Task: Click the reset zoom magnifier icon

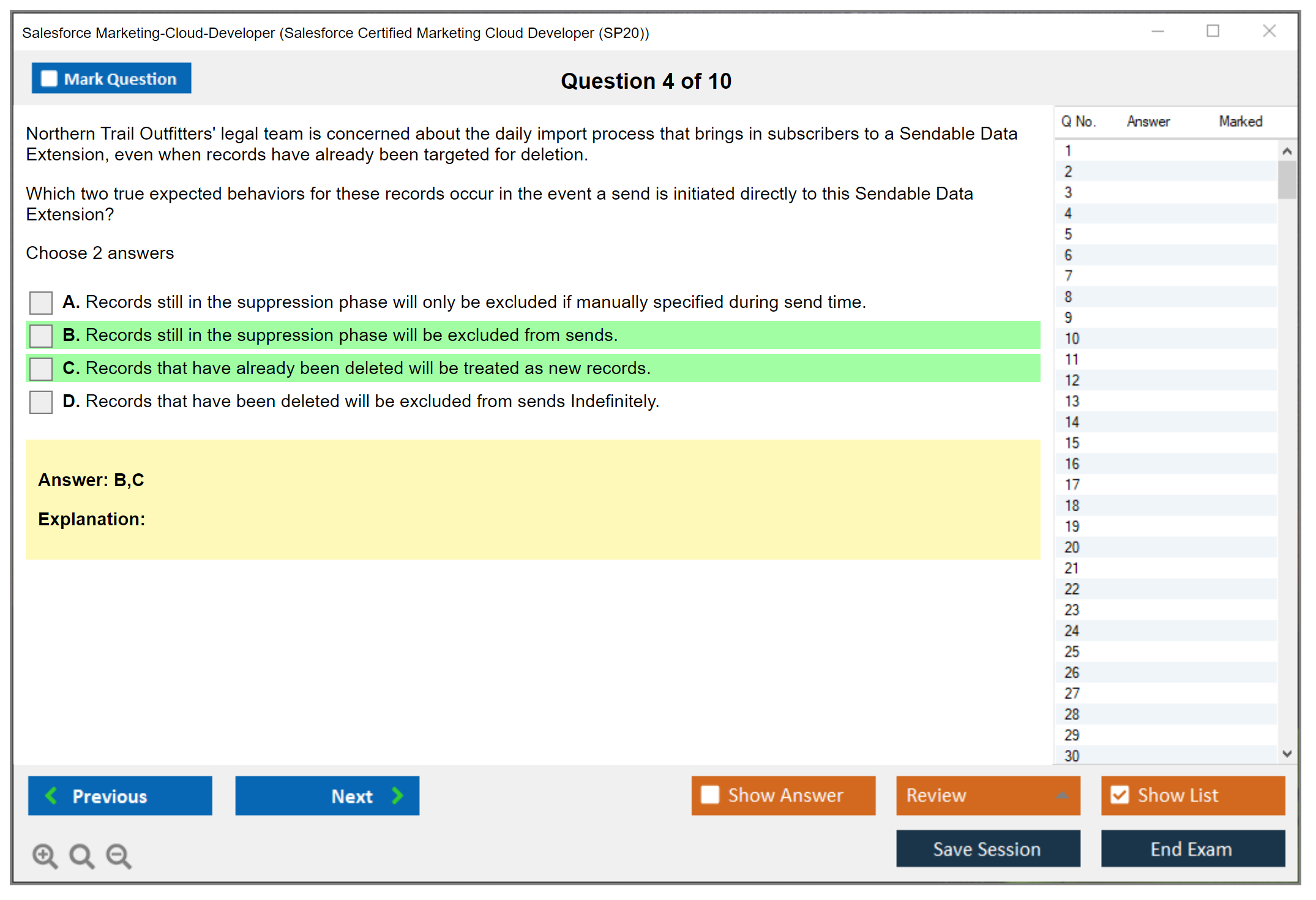Action: [81, 855]
